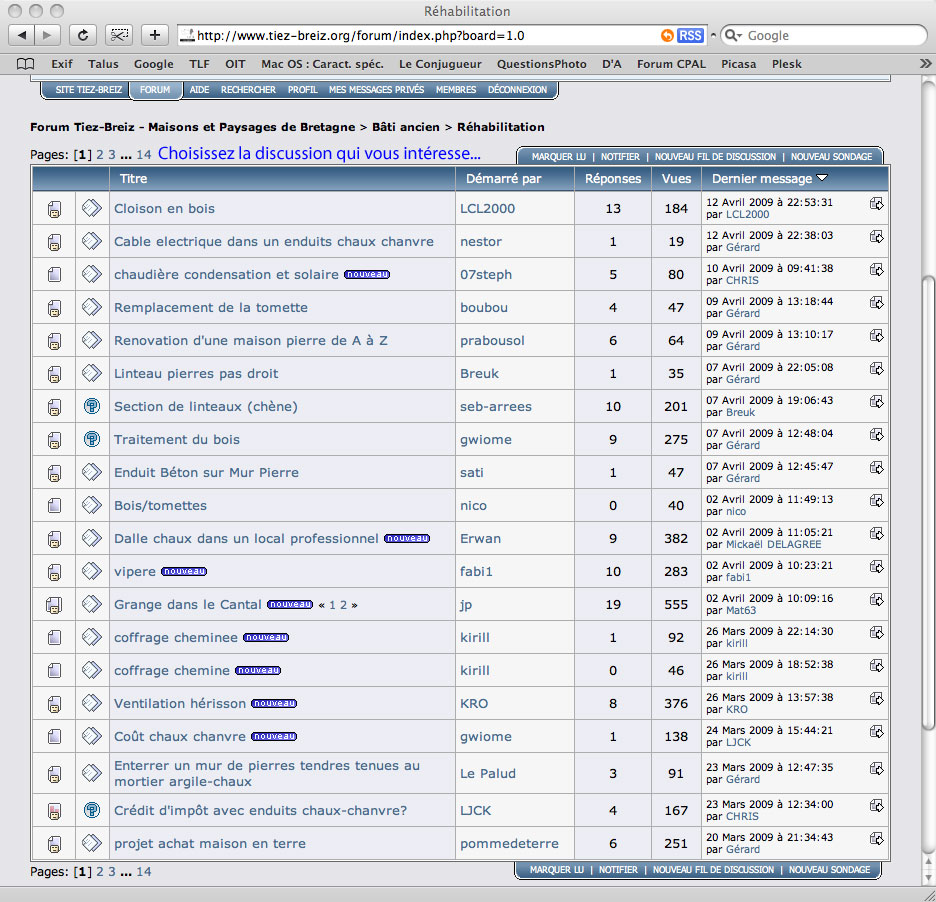Viewport: 936px width, 902px height.
Task: Open the thread Remplacement de la tomette
Action: (x=211, y=307)
